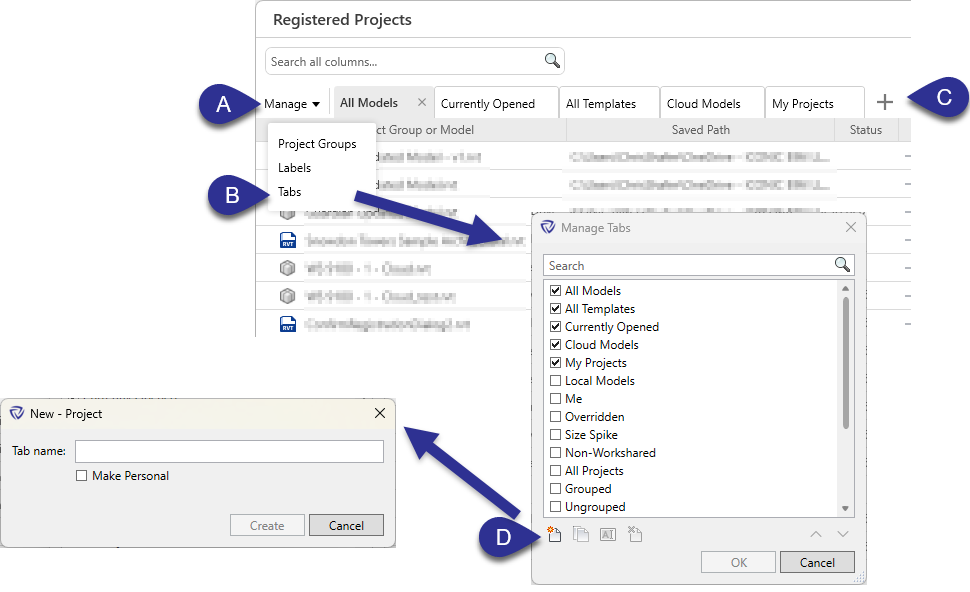Create a new tab using the new tab icon
Screen dimensions: 970x592
click(x=555, y=534)
